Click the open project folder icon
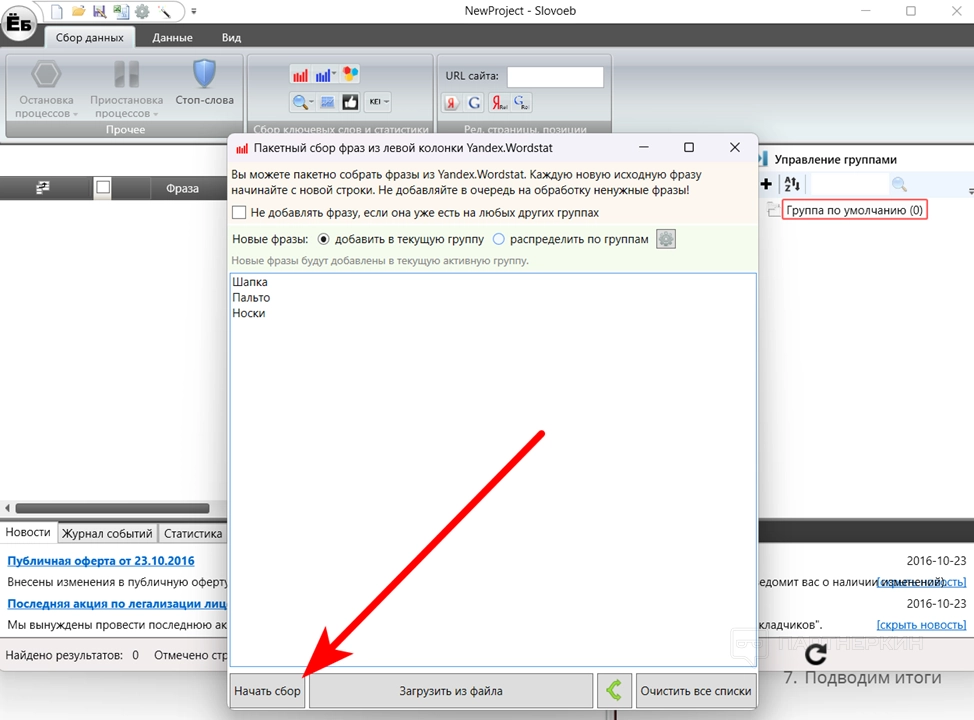 (78, 11)
